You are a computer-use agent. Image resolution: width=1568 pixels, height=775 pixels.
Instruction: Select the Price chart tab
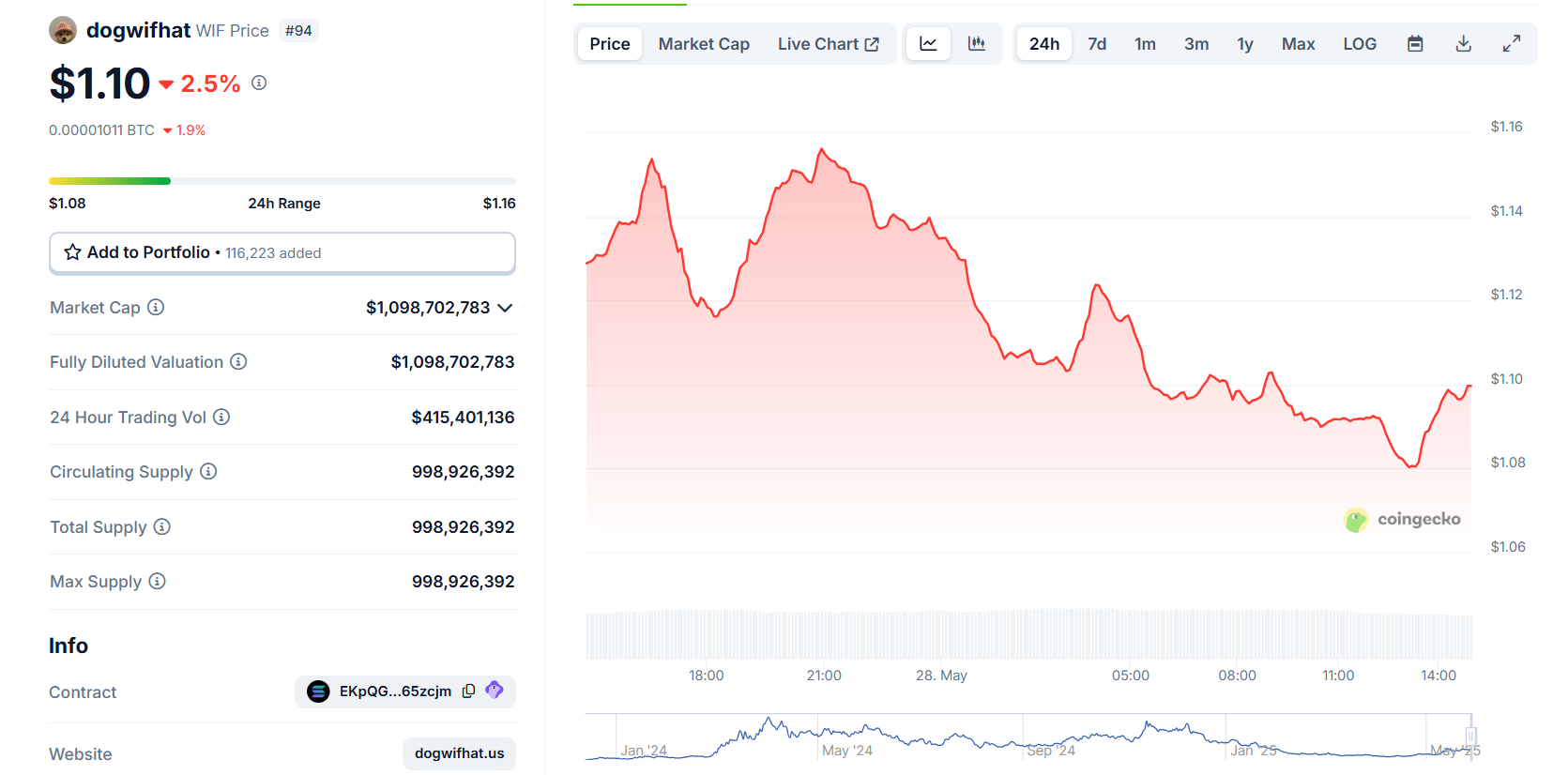tap(610, 44)
